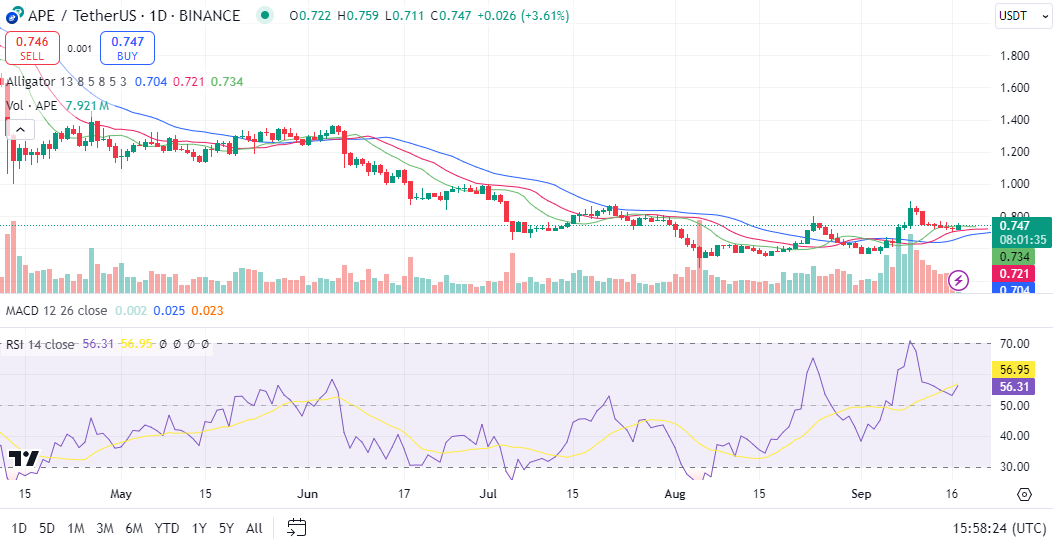
Task: Click the 1.000 price axis label
Action: point(1014,184)
